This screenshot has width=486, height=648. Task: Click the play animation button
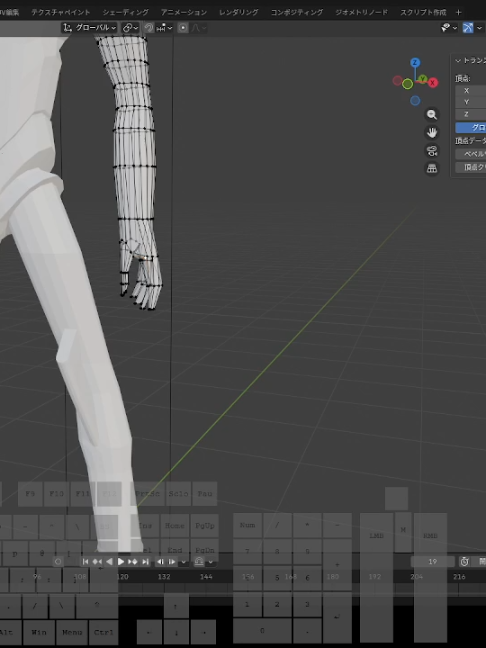(121, 562)
